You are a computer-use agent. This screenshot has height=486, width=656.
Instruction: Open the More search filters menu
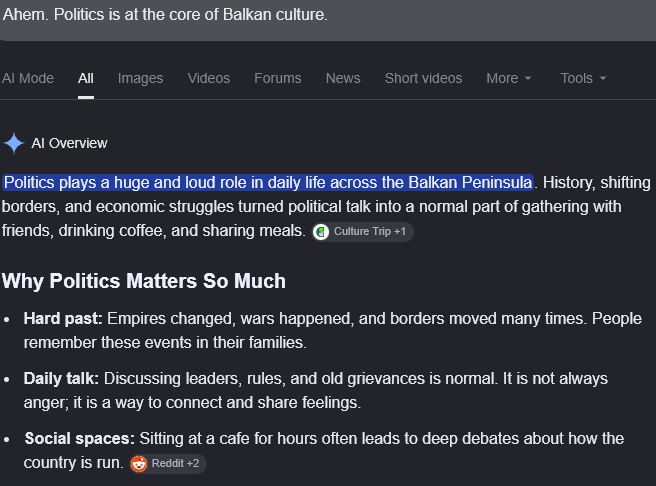coord(508,78)
